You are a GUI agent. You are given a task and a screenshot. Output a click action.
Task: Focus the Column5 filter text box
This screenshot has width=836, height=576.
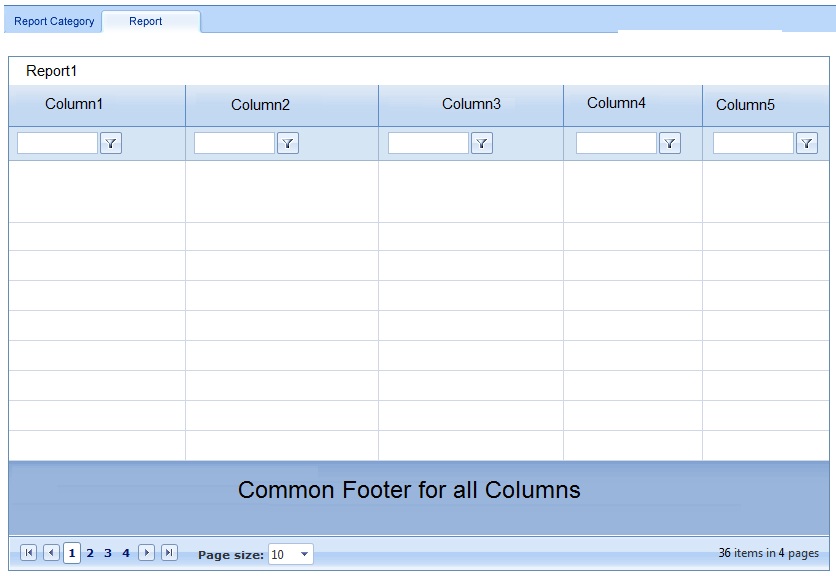click(753, 143)
